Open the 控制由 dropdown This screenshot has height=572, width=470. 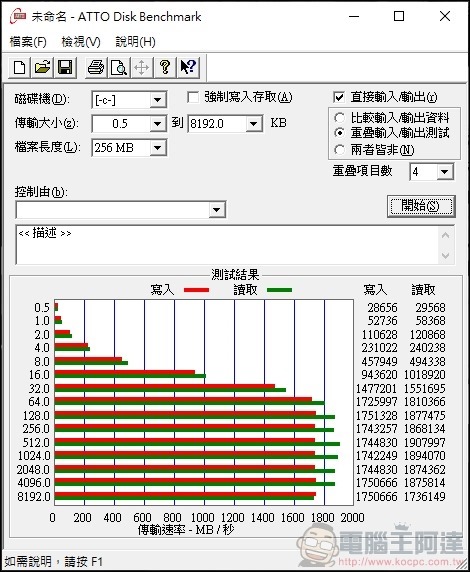tap(217, 210)
